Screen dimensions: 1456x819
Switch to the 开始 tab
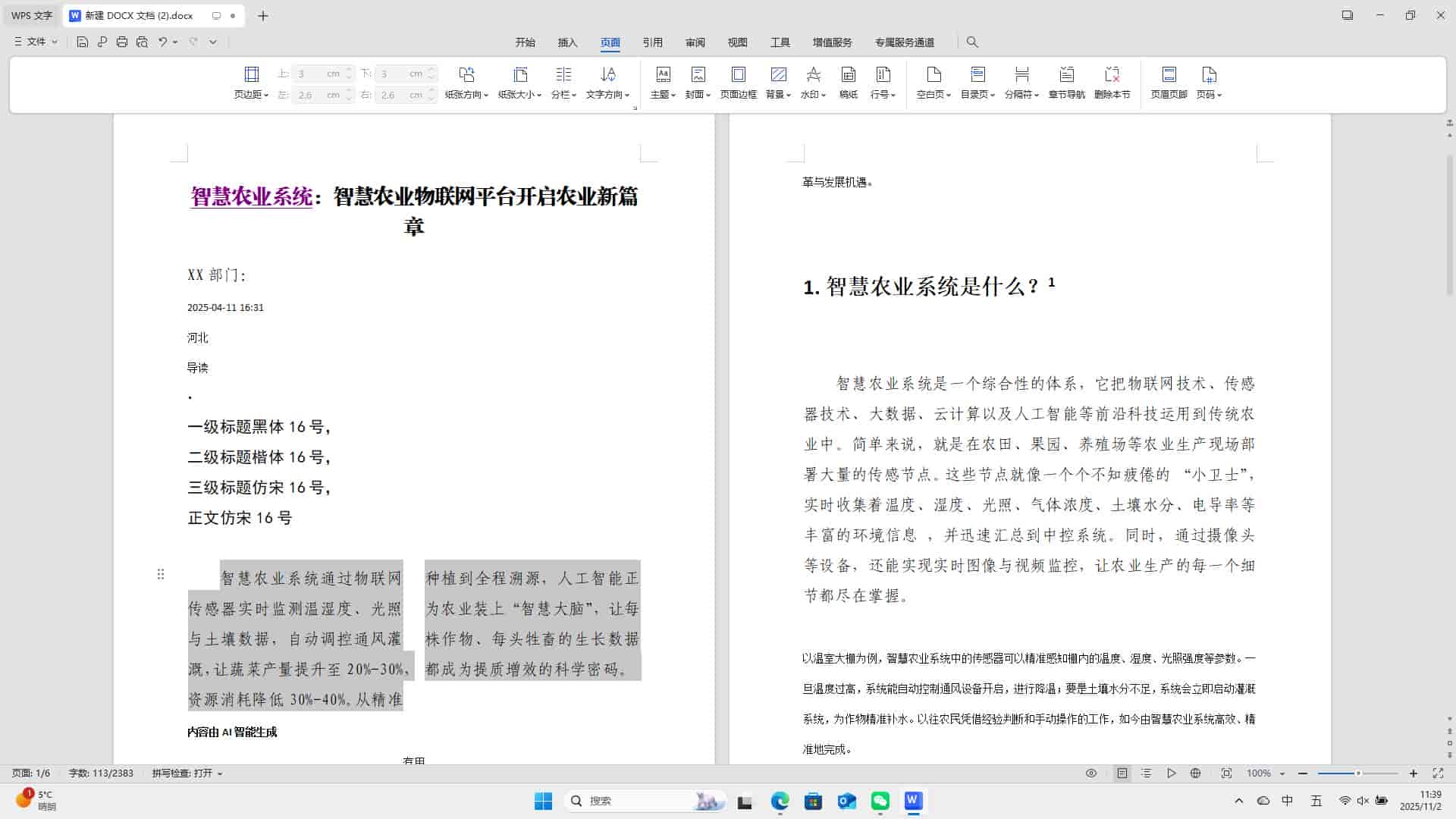click(525, 42)
